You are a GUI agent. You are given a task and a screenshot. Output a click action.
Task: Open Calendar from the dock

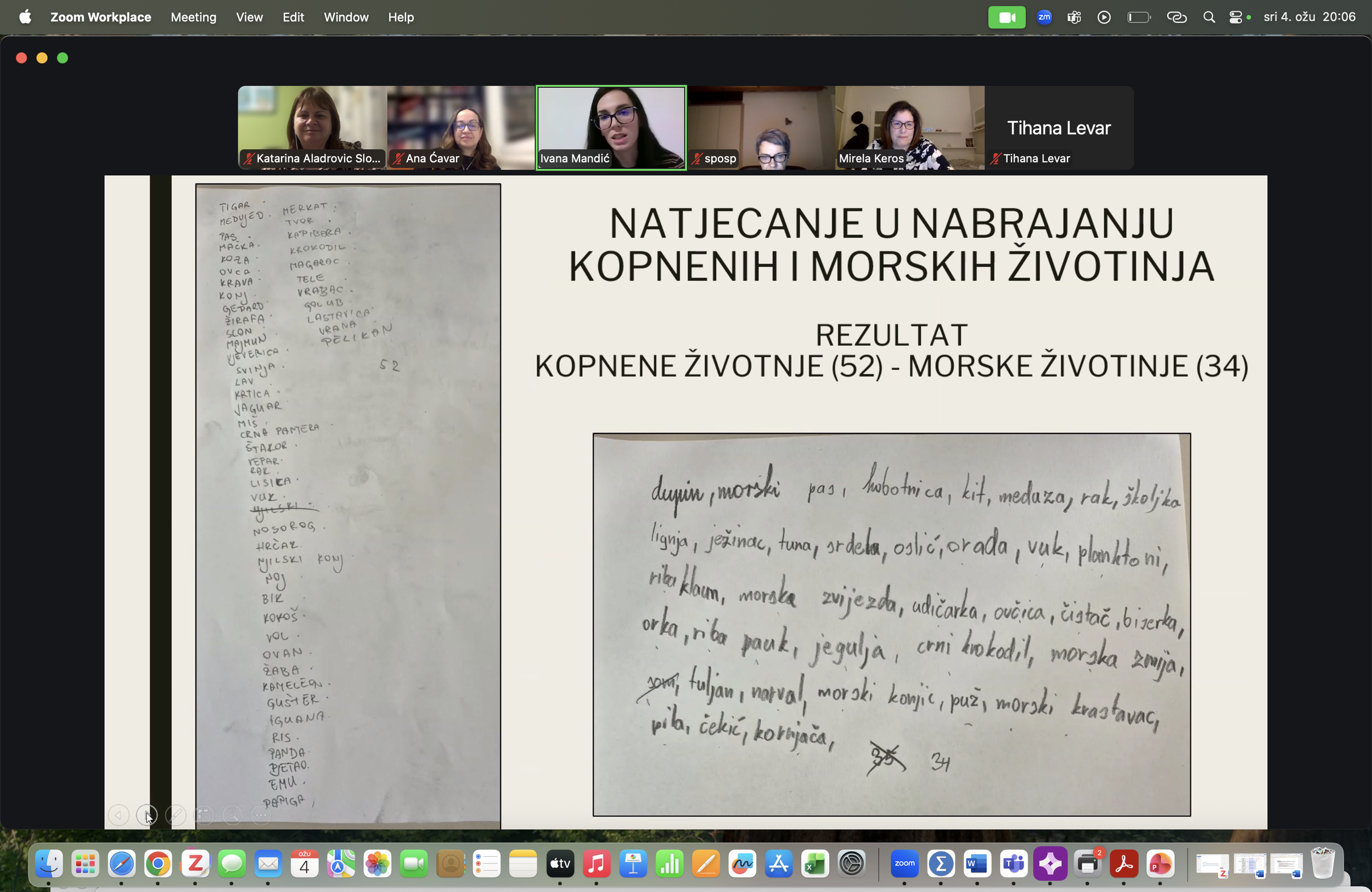tap(305, 864)
